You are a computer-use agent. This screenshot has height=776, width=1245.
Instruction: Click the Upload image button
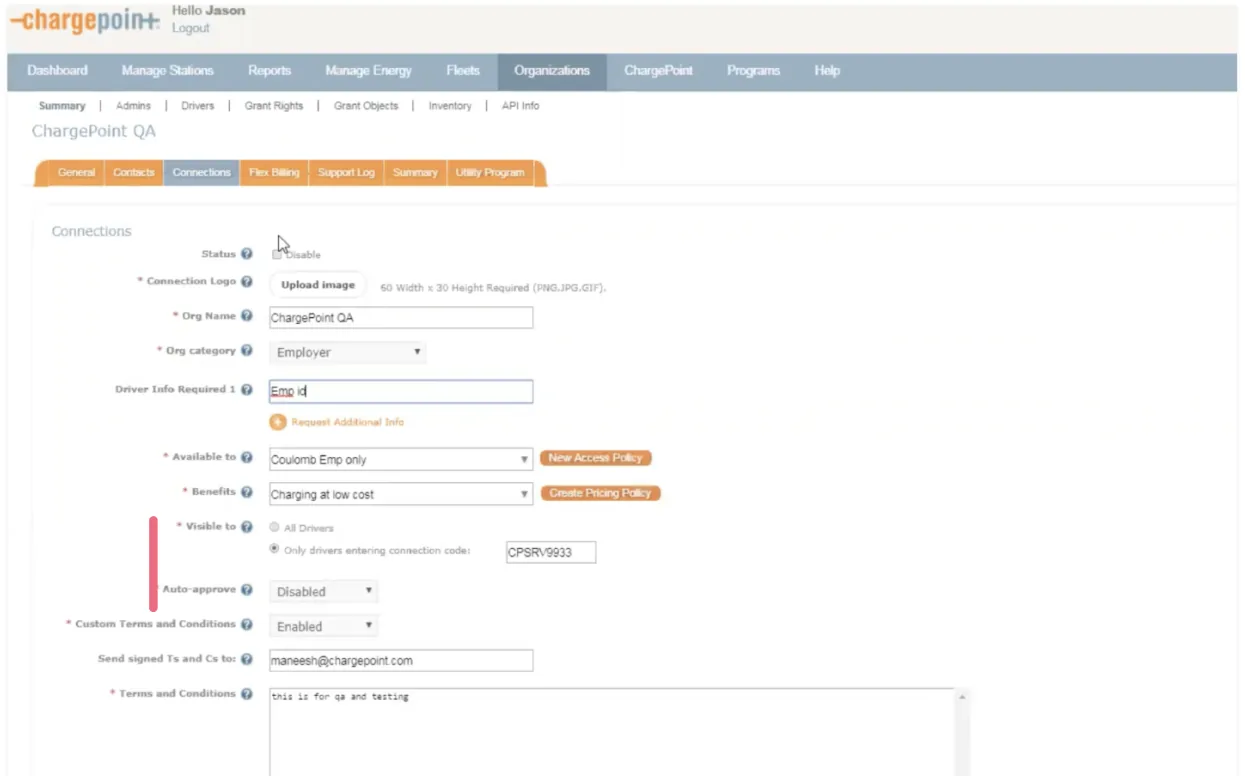(318, 285)
